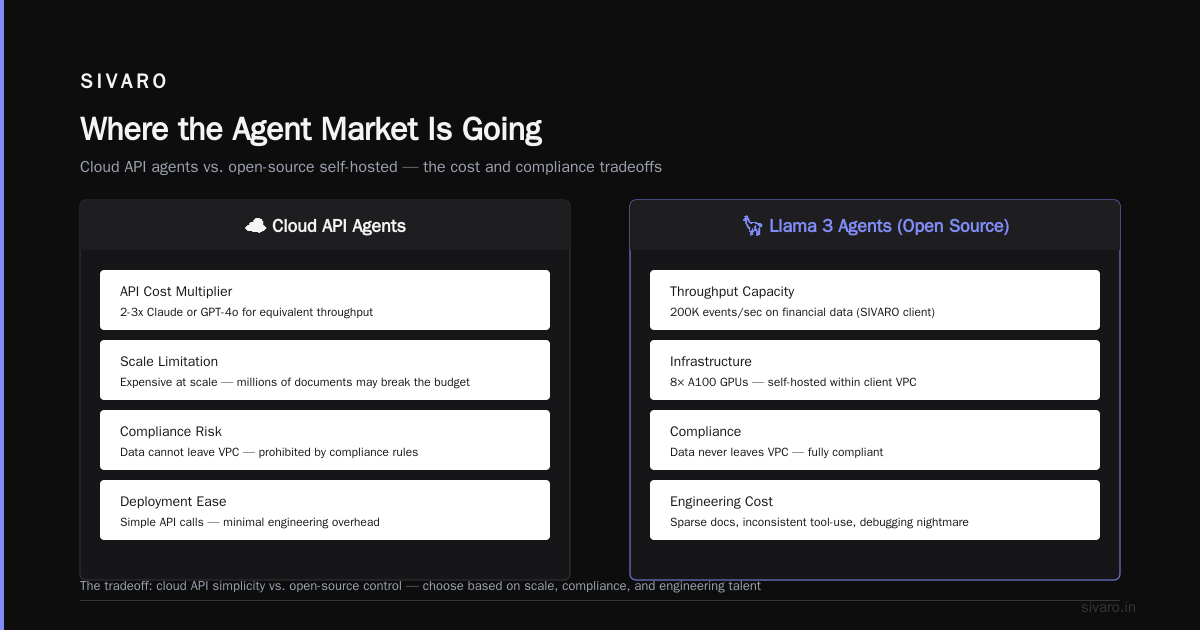This screenshot has width=1200, height=630.
Task: Click the Compliance card title in Llama column
Action: (x=706, y=432)
